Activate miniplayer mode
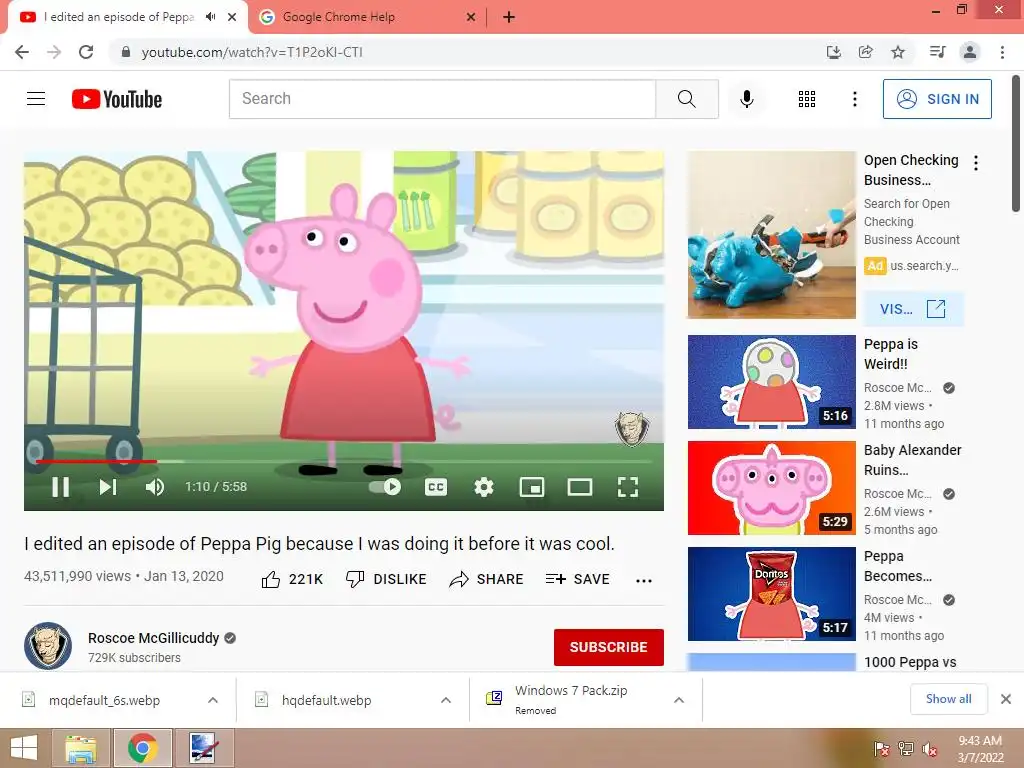Image resolution: width=1024 pixels, height=768 pixels. 532,487
